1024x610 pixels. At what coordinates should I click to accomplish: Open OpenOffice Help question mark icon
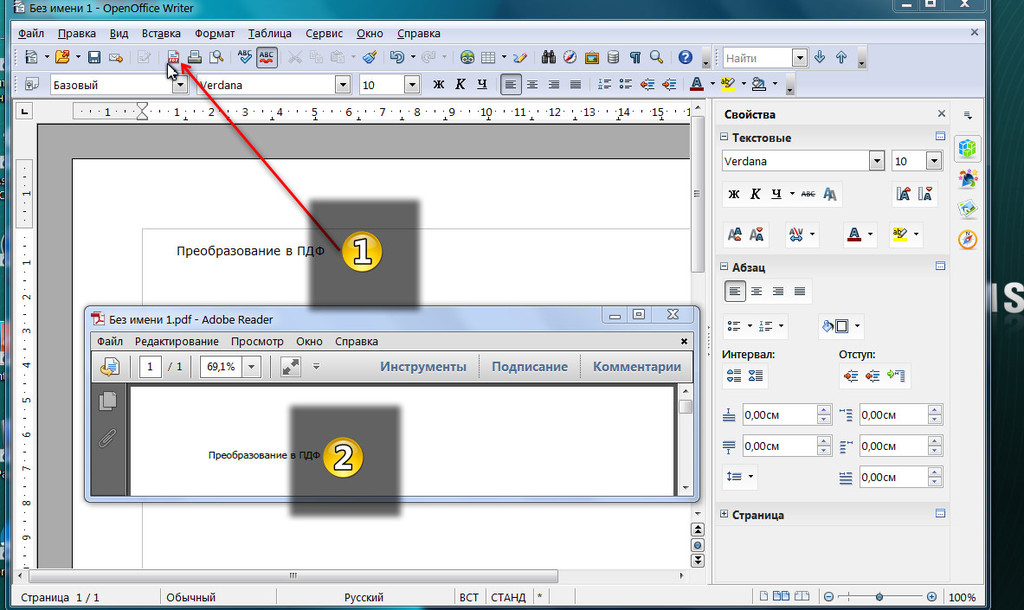[685, 57]
